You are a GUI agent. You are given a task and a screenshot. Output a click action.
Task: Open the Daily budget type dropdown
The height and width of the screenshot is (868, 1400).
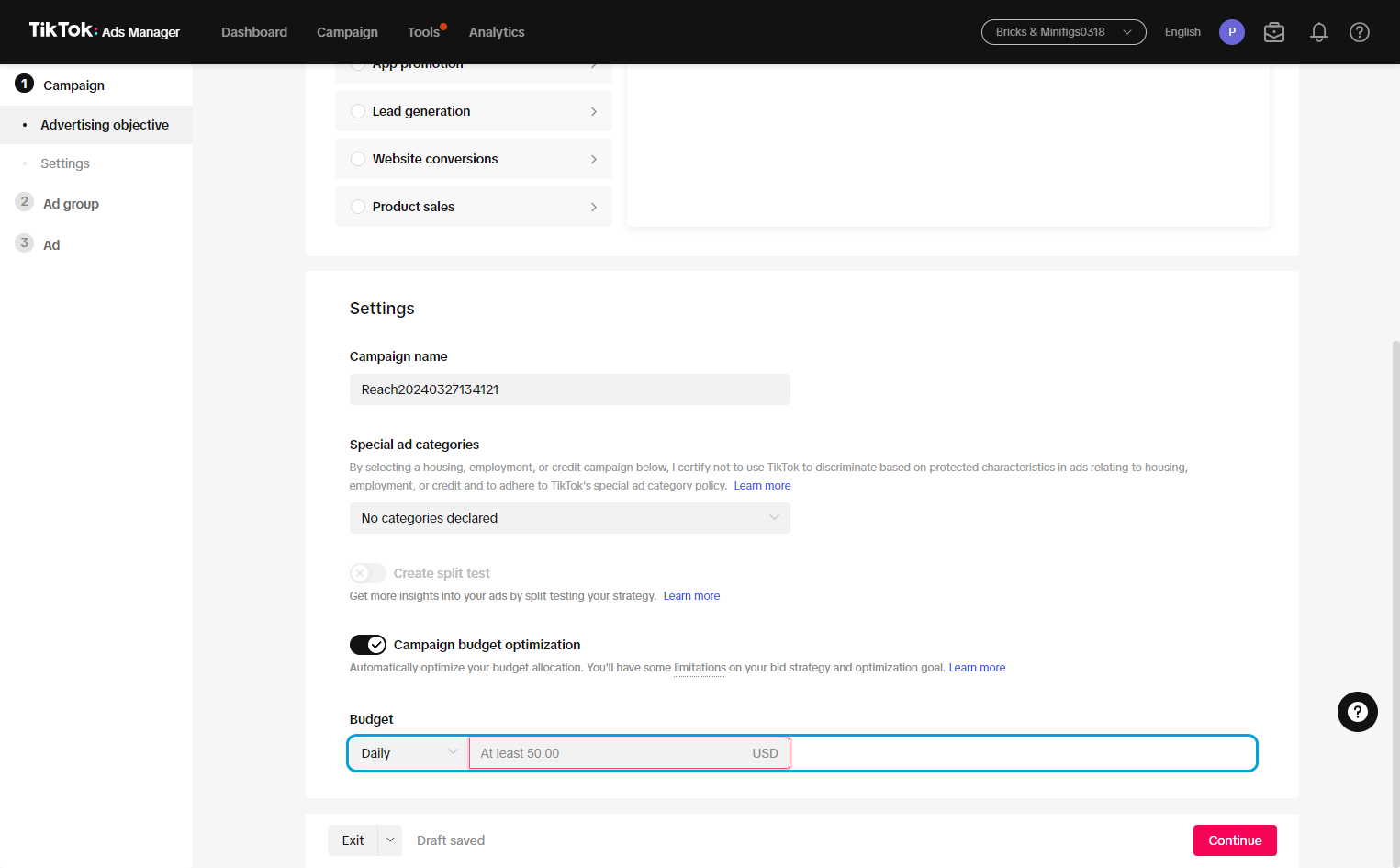tap(409, 753)
